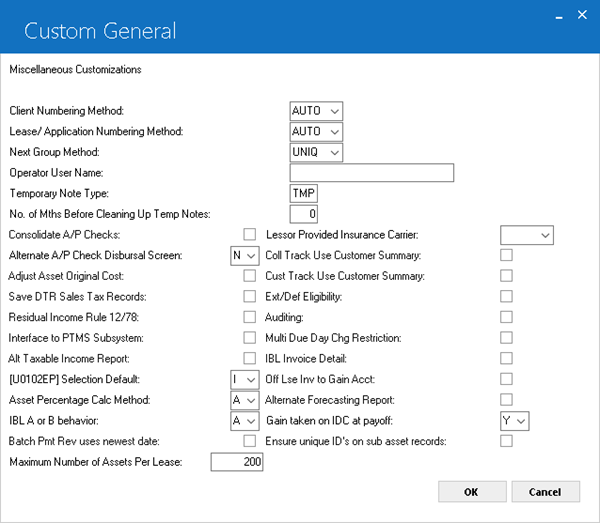600x523 pixels.
Task: Check Save DTR Sales Tax Records
Action: (x=250, y=296)
